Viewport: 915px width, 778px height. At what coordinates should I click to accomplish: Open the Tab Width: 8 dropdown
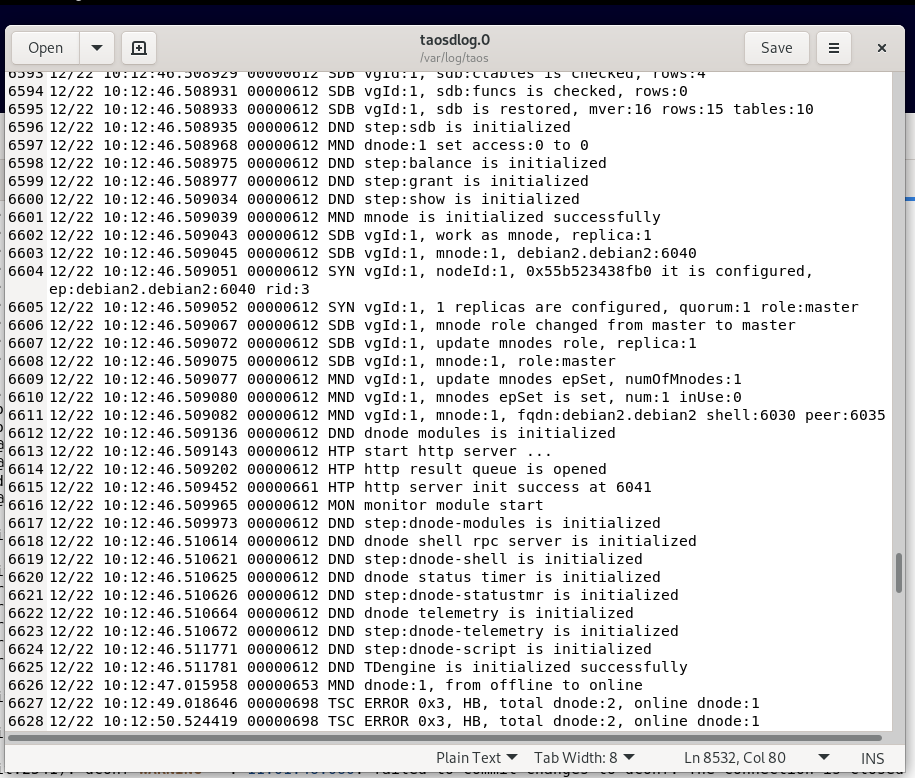(x=584, y=757)
